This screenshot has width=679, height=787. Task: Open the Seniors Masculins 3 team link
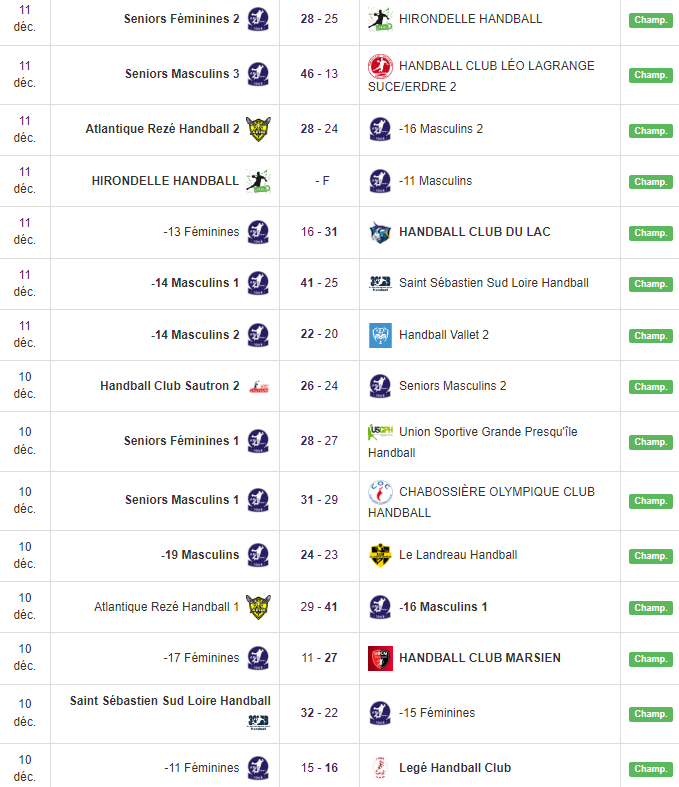(182, 74)
